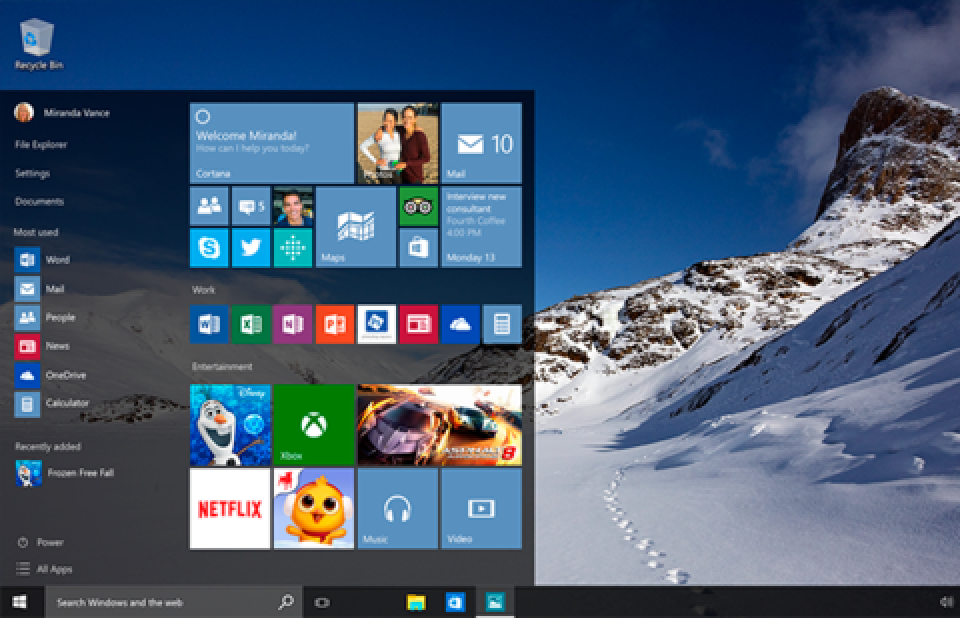Launch the Skype tile
This screenshot has width=960, height=618.
(x=209, y=248)
